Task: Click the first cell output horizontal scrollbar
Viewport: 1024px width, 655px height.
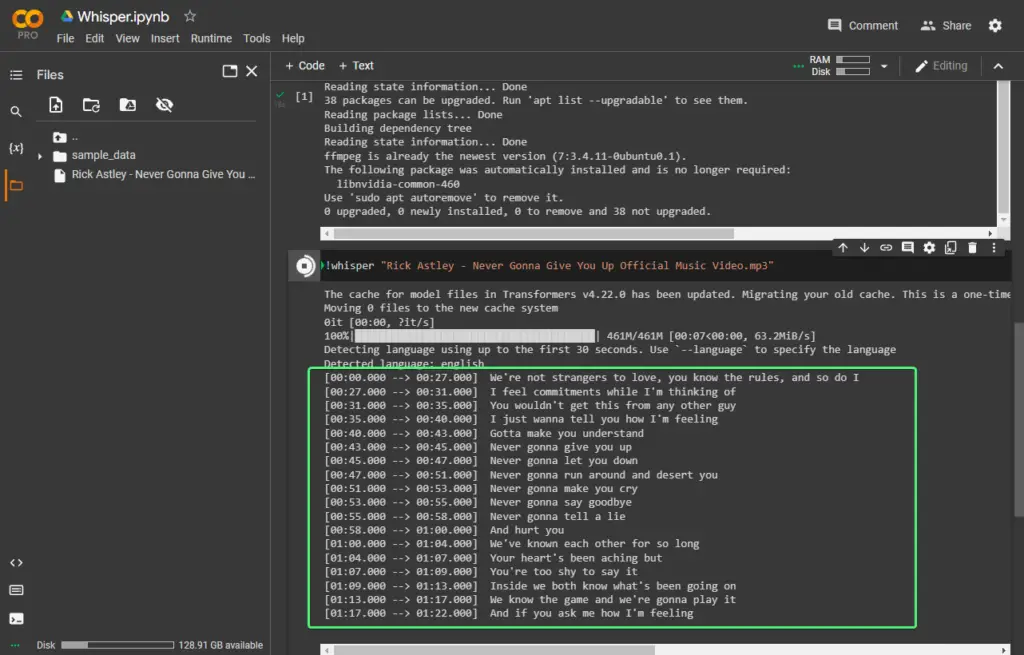Action: [534, 233]
